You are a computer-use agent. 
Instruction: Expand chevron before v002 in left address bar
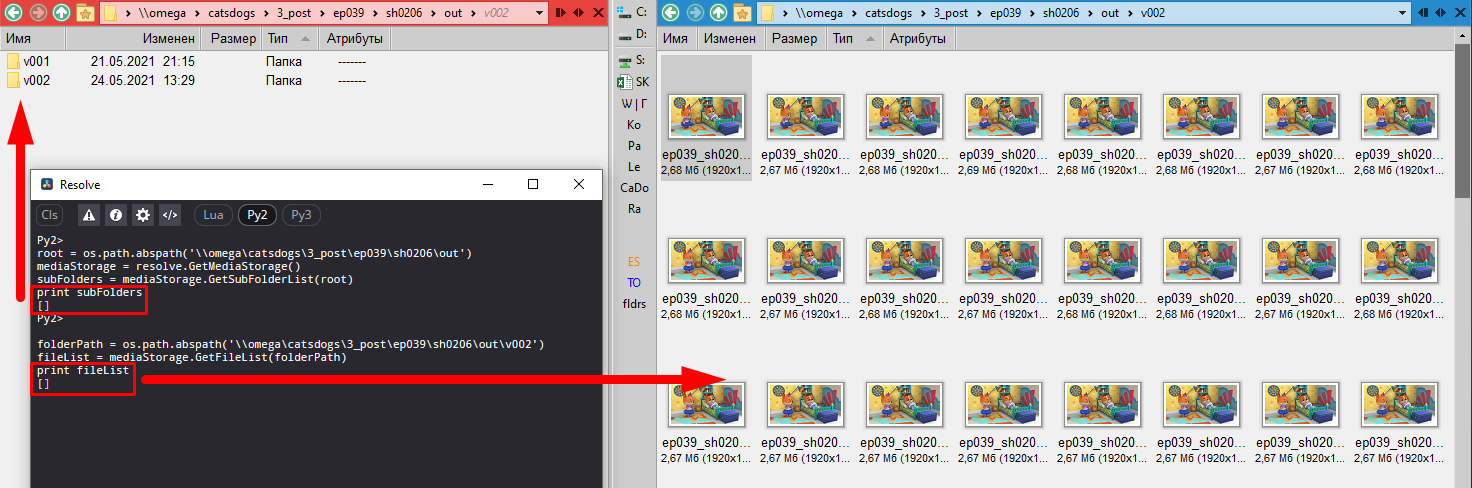tap(475, 13)
